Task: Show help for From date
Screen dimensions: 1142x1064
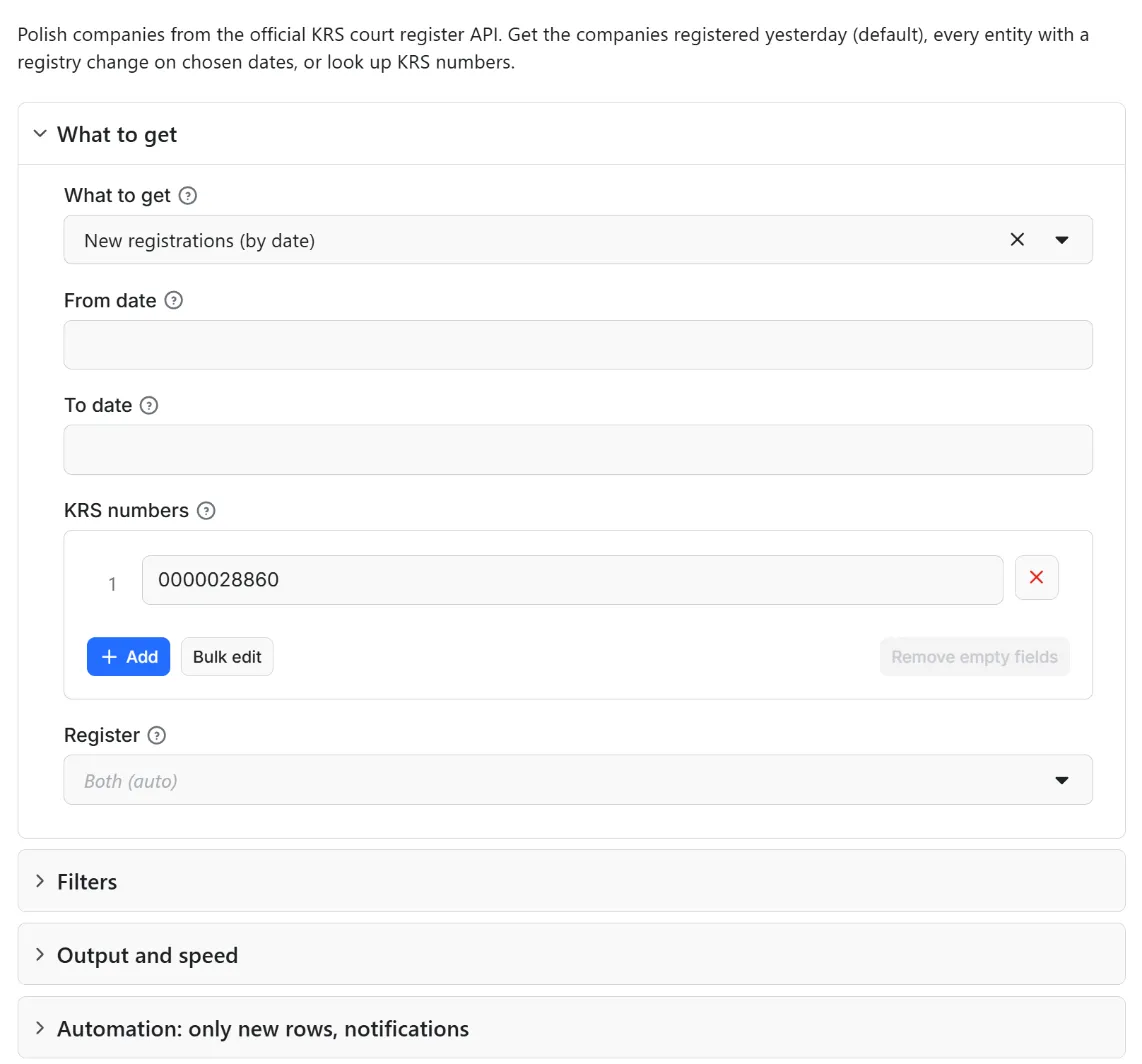Action: click(173, 301)
